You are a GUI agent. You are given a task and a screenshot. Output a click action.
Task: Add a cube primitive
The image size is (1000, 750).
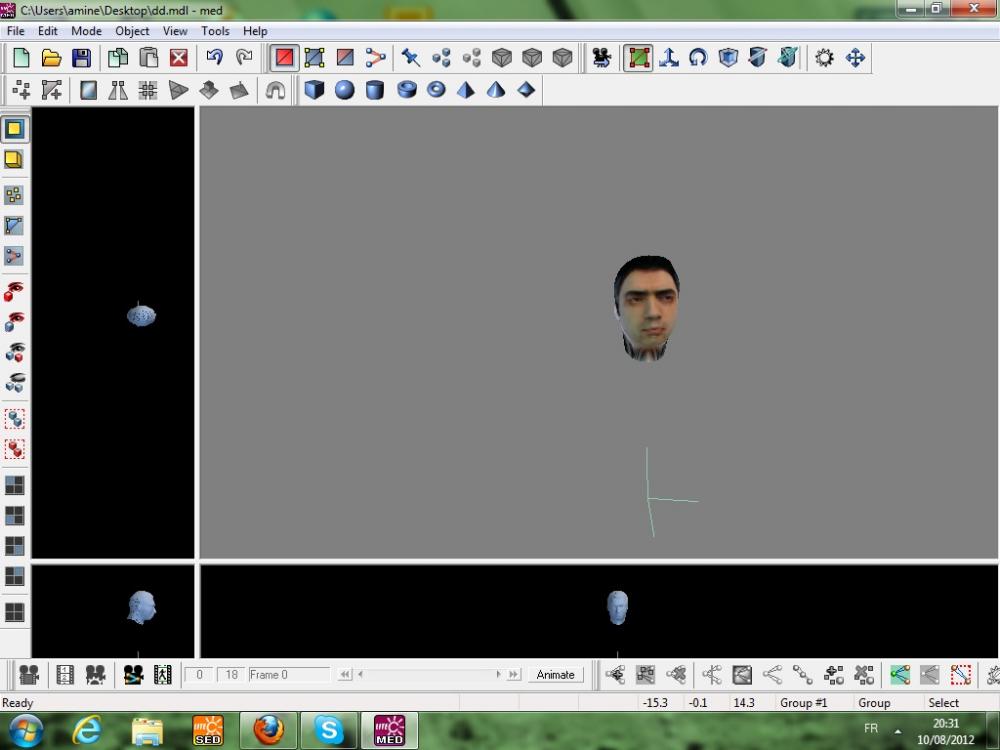[x=315, y=90]
